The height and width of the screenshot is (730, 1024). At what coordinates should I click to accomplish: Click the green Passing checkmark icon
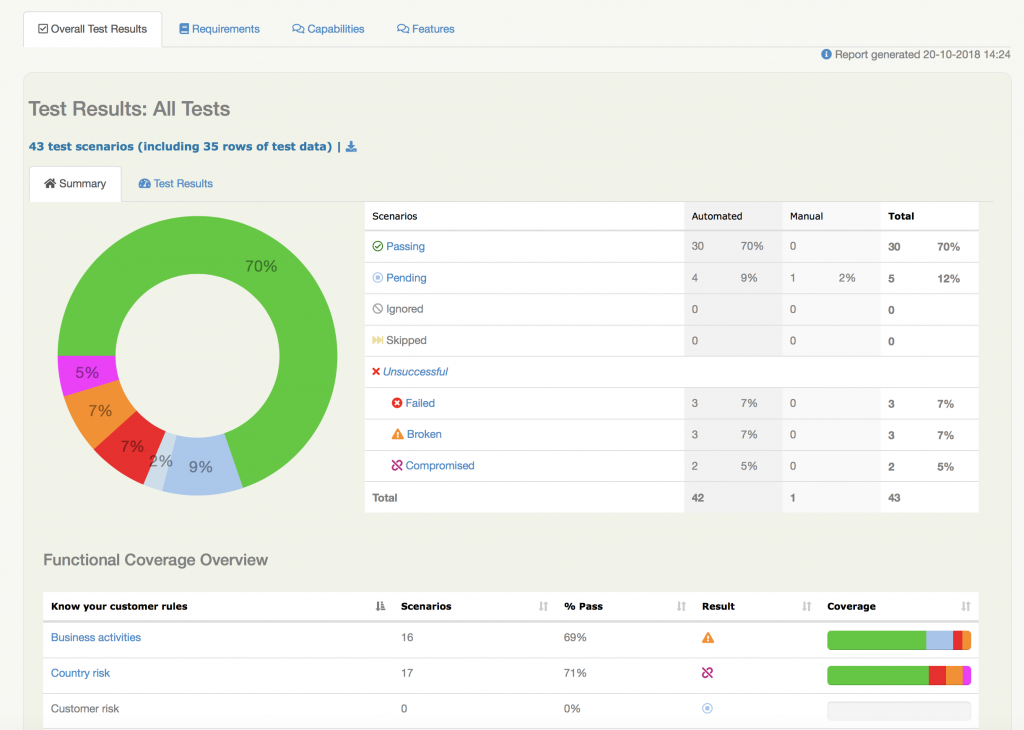pyautogui.click(x=377, y=246)
